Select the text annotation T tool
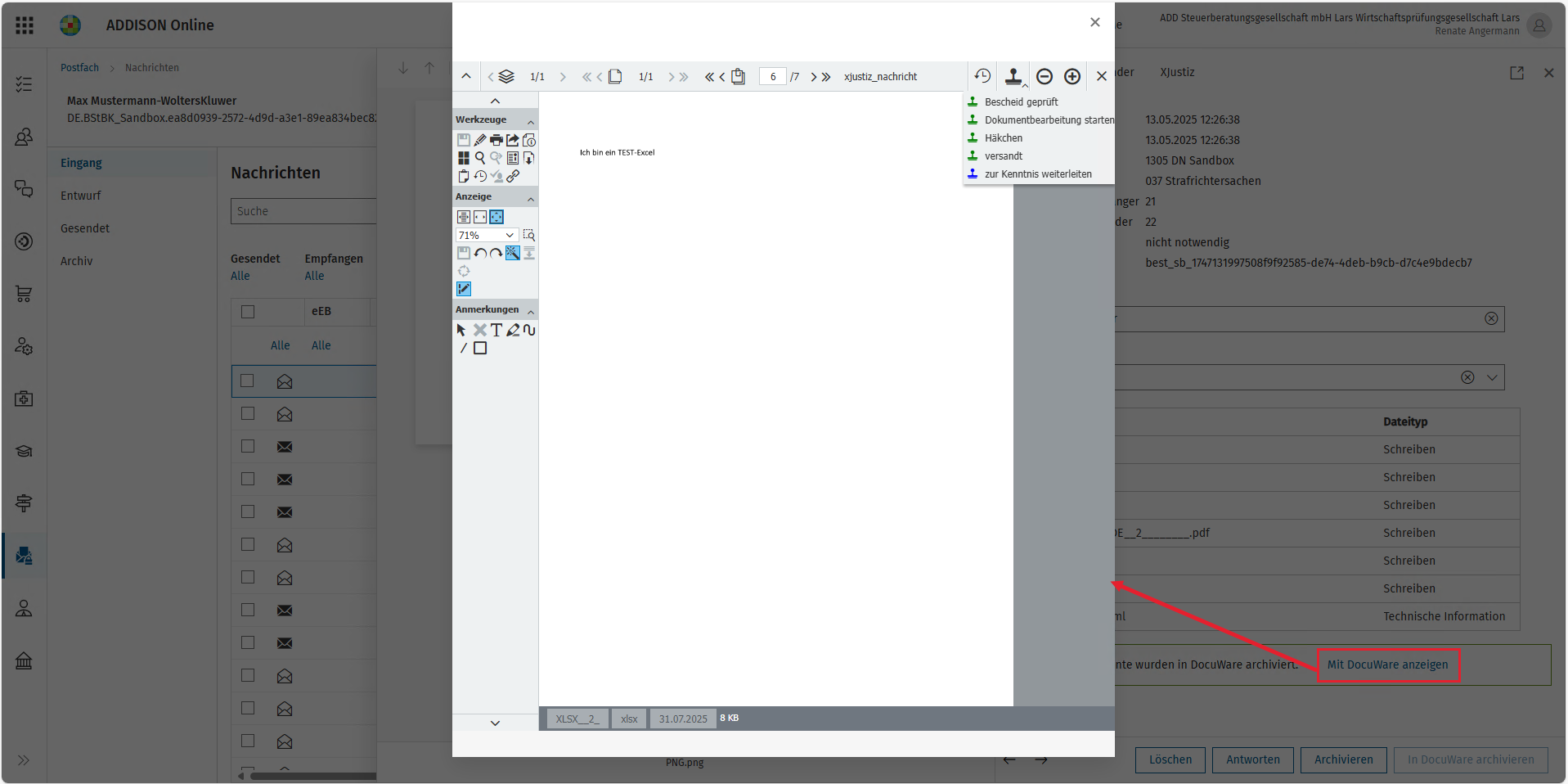This screenshot has height=784, width=1568. [x=496, y=330]
